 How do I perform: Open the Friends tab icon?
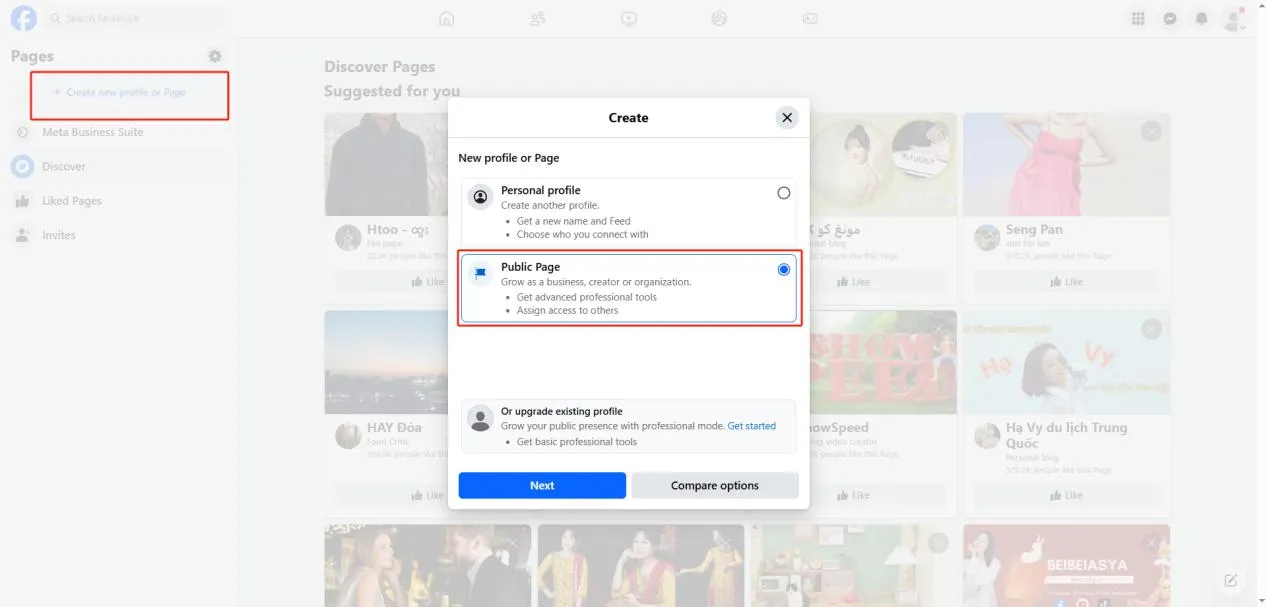[x=538, y=18]
